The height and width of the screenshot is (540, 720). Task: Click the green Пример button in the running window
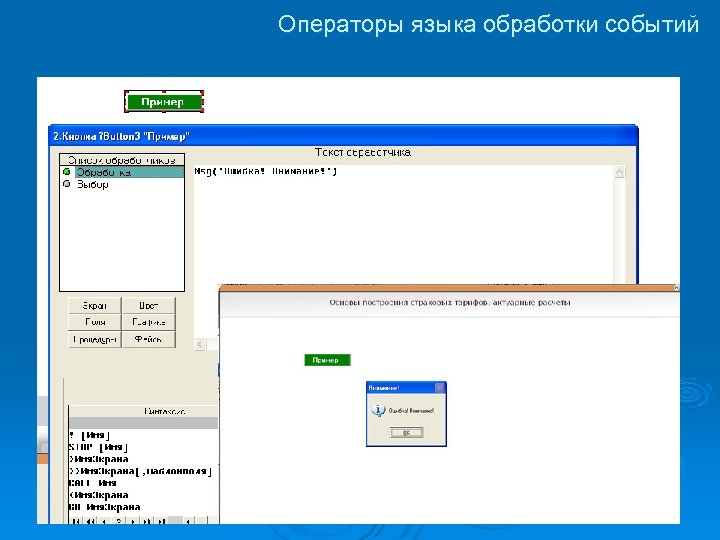pos(327,360)
